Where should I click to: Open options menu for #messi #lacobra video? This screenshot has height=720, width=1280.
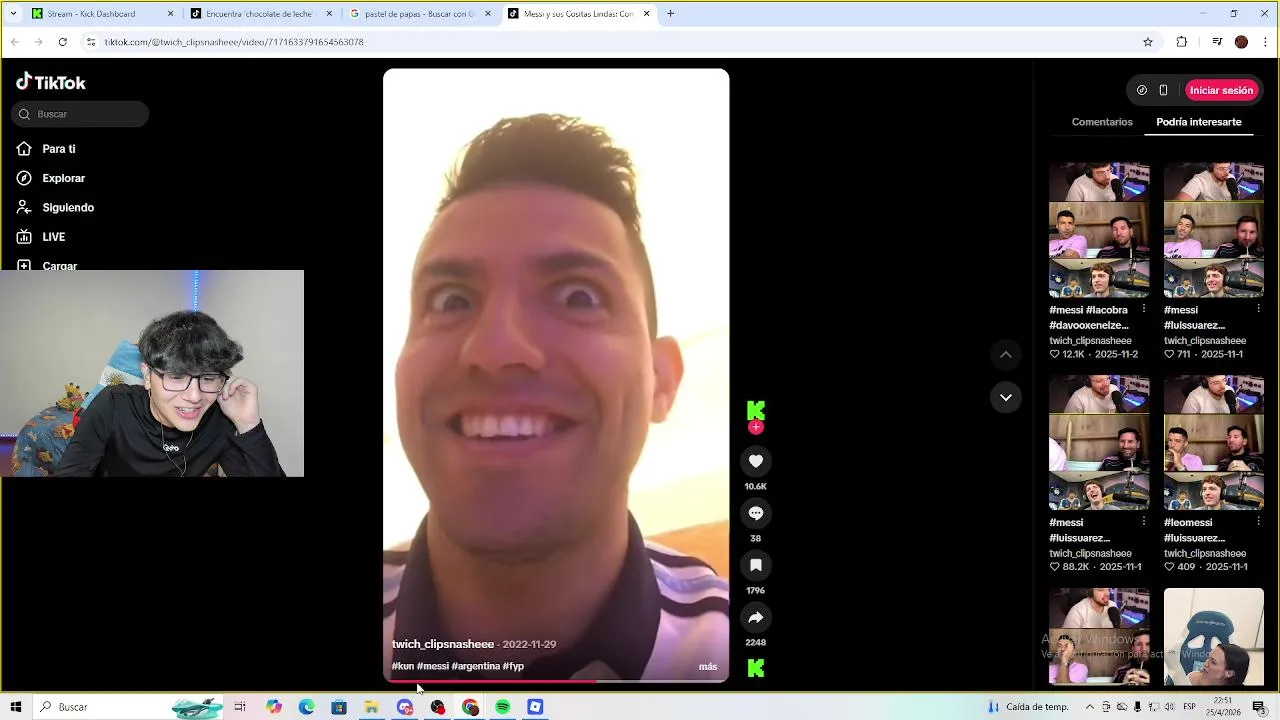click(1144, 310)
